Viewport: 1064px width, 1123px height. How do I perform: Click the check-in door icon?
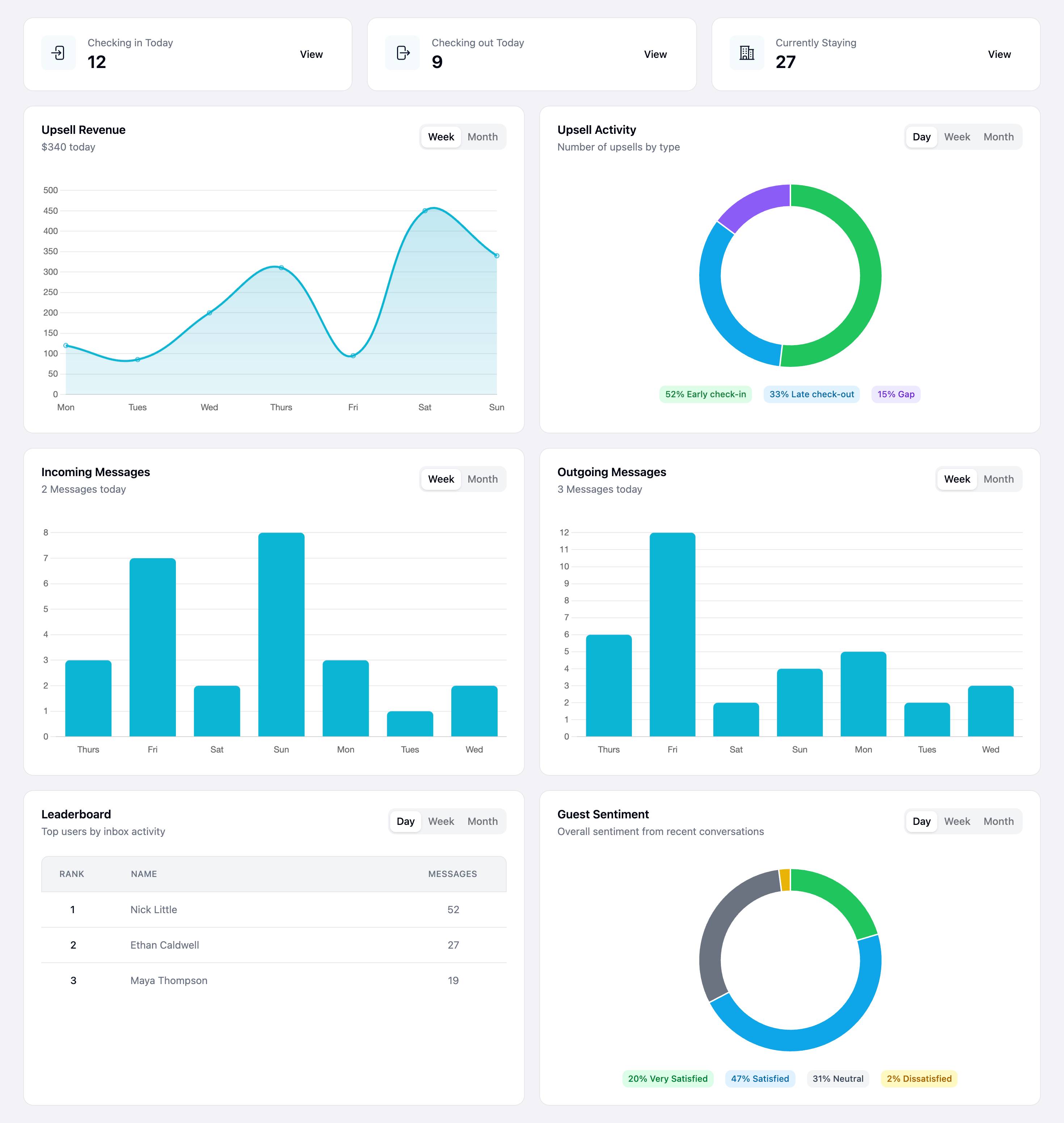(58, 53)
